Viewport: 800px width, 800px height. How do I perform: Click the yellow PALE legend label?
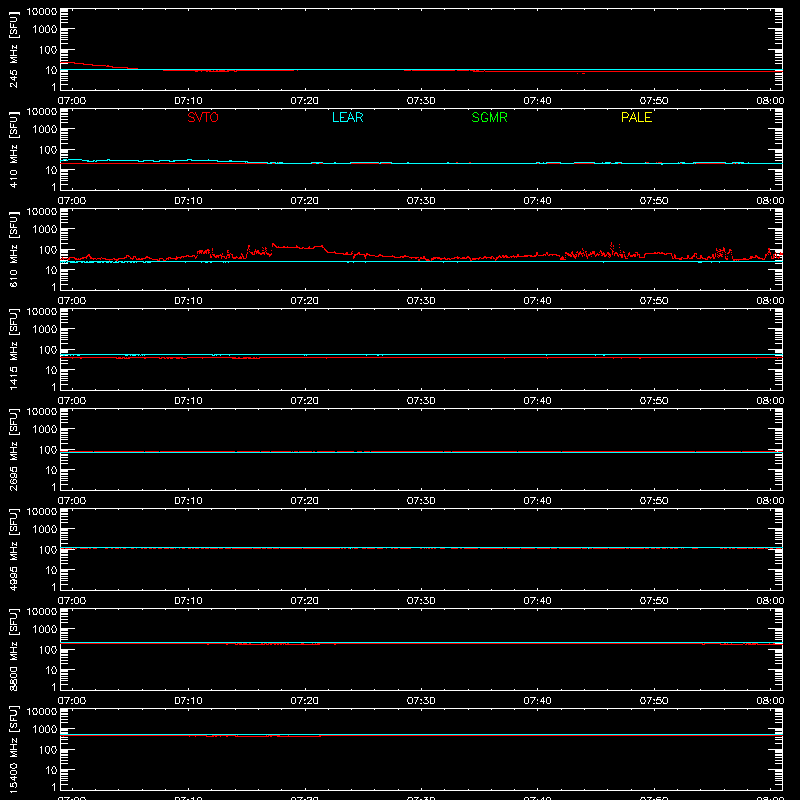coord(636,117)
